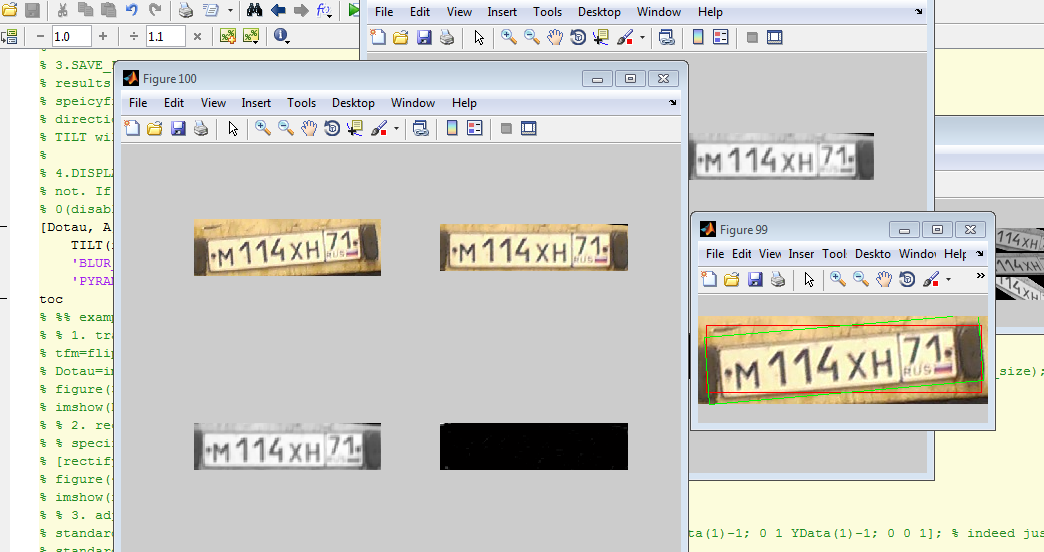The width and height of the screenshot is (1044, 552).
Task: Open brush dropdown in background figure window
Action: coord(642,37)
